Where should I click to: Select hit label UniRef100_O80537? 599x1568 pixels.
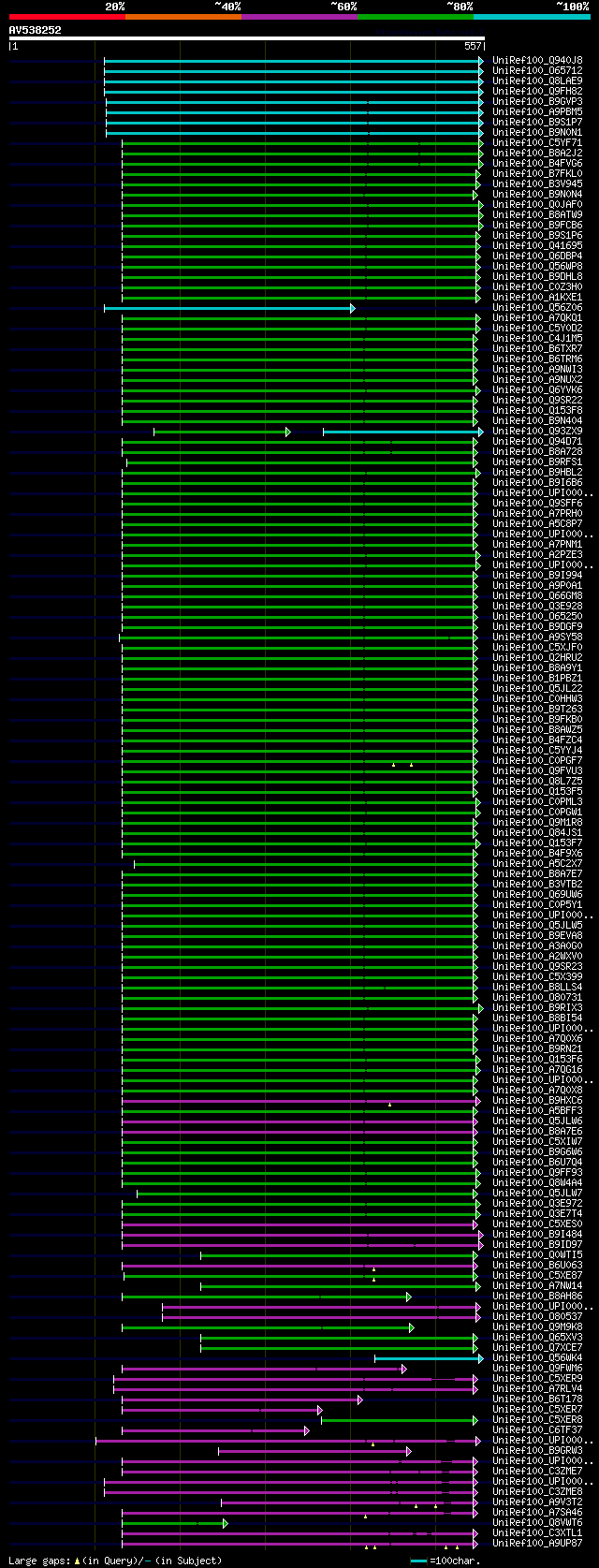(x=537, y=1316)
